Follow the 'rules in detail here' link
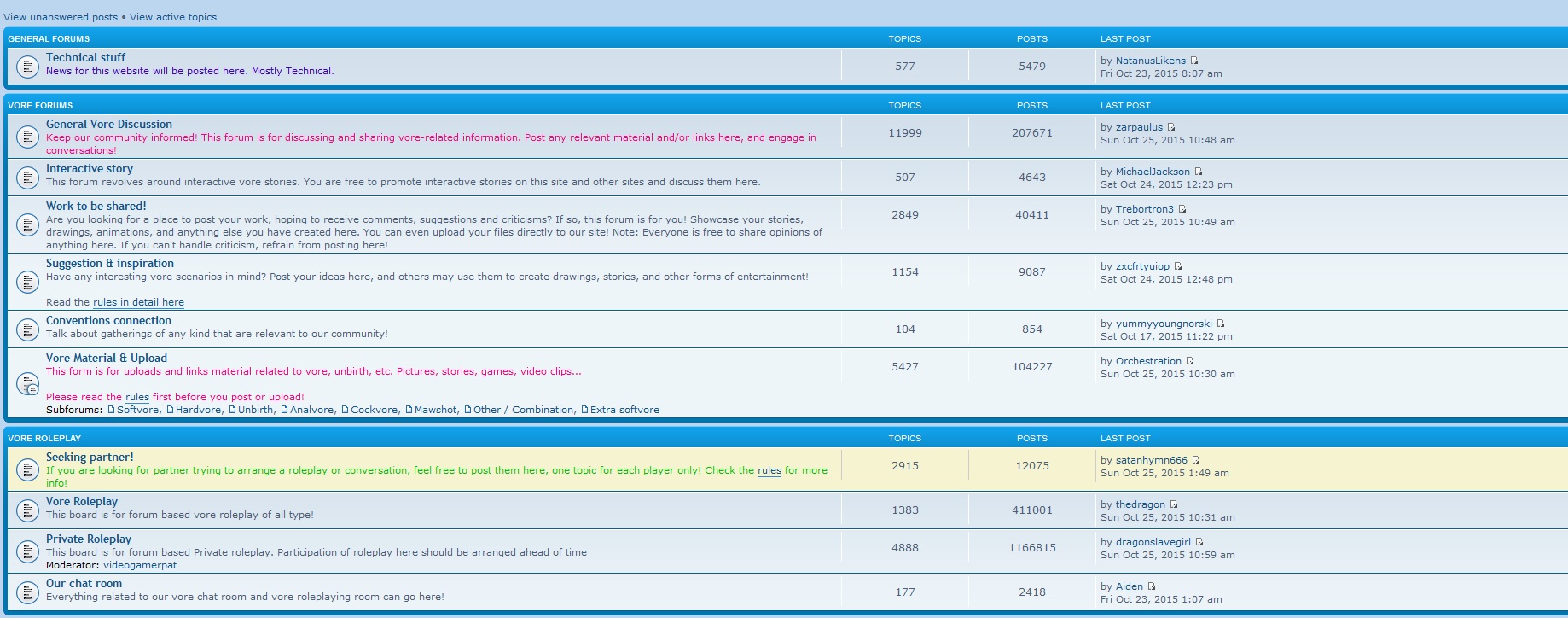 [138, 302]
